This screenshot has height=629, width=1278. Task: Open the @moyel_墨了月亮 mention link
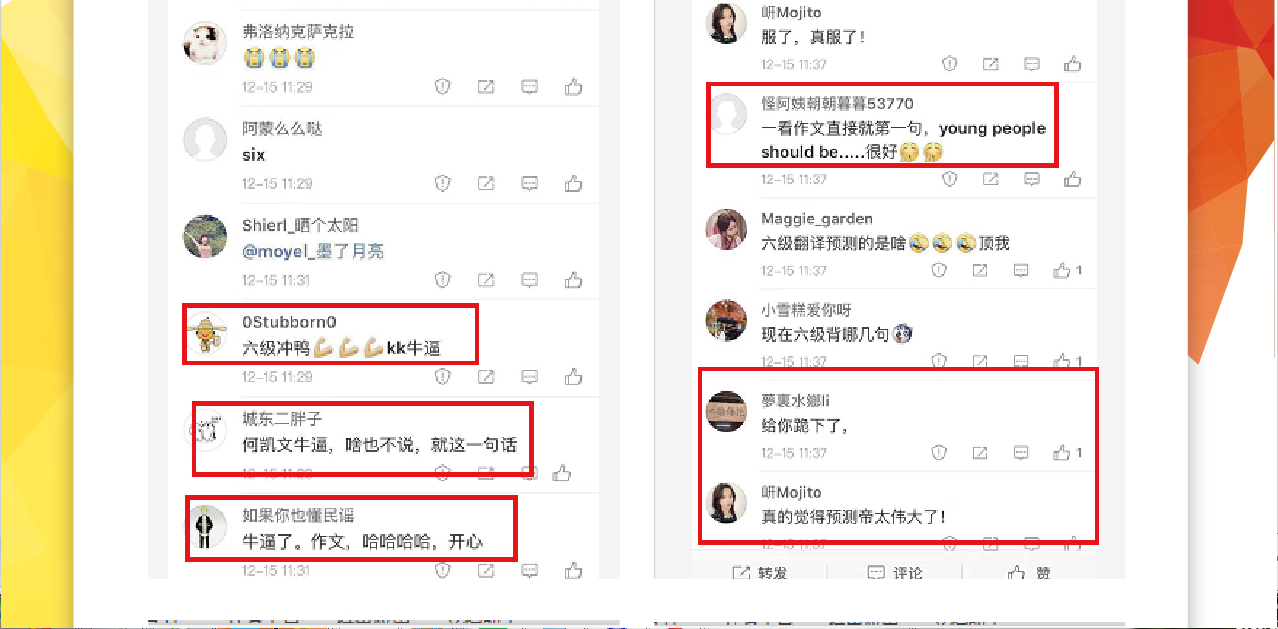tap(313, 251)
